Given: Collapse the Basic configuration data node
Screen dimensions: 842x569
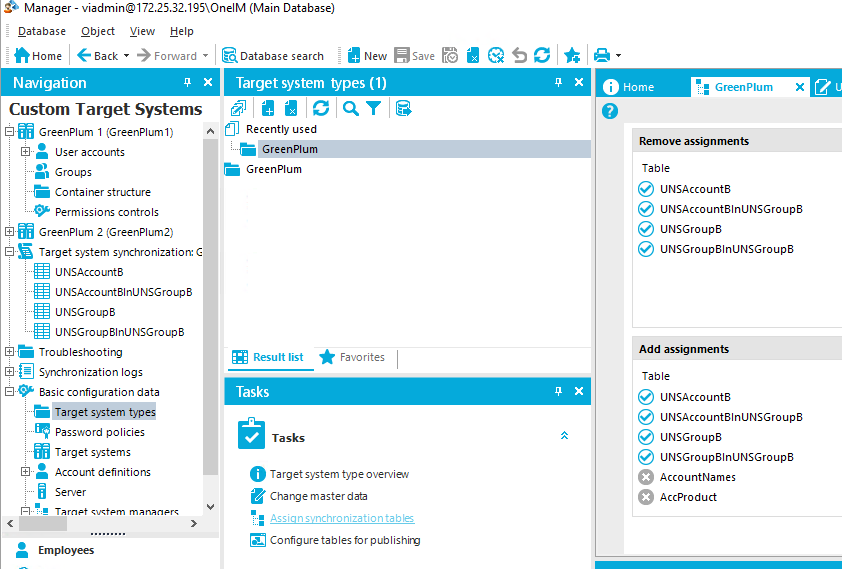Looking at the screenshot, I should point(9,392).
